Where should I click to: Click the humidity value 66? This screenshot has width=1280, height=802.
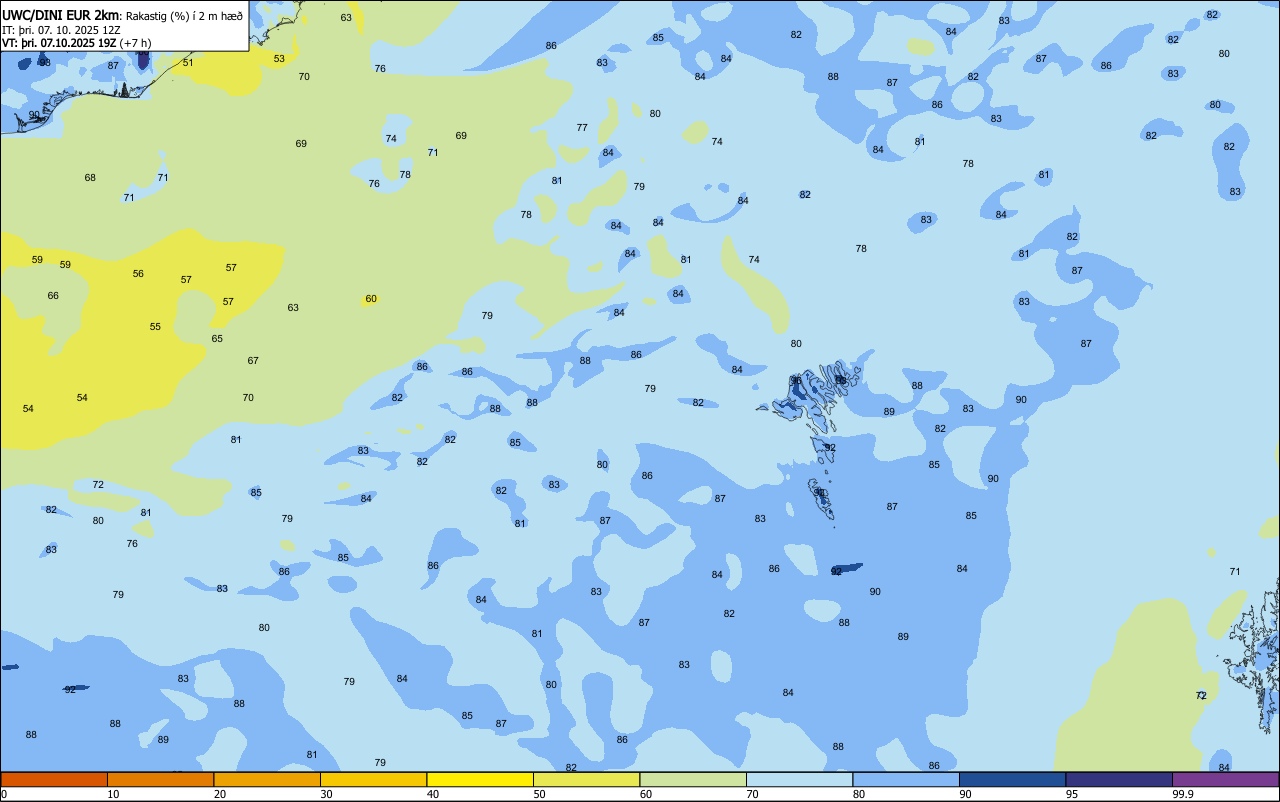tap(53, 296)
